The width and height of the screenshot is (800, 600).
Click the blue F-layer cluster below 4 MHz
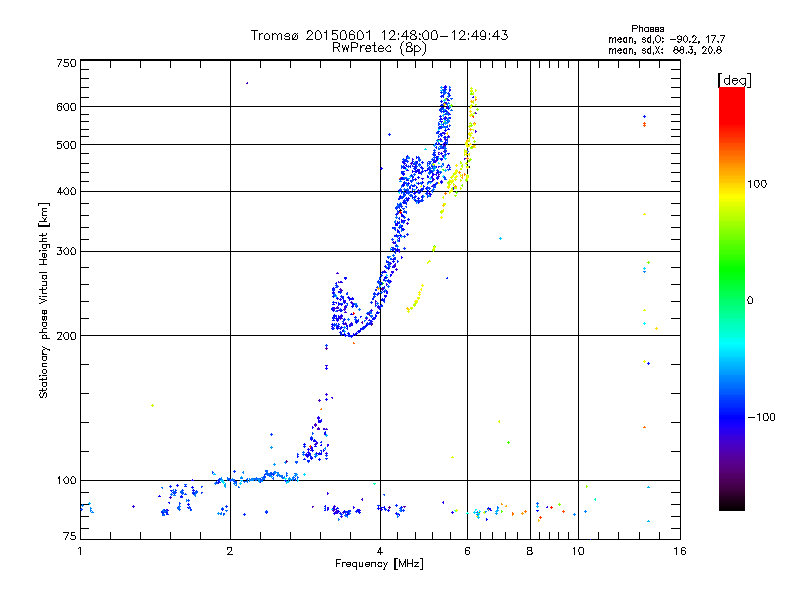(x=349, y=309)
